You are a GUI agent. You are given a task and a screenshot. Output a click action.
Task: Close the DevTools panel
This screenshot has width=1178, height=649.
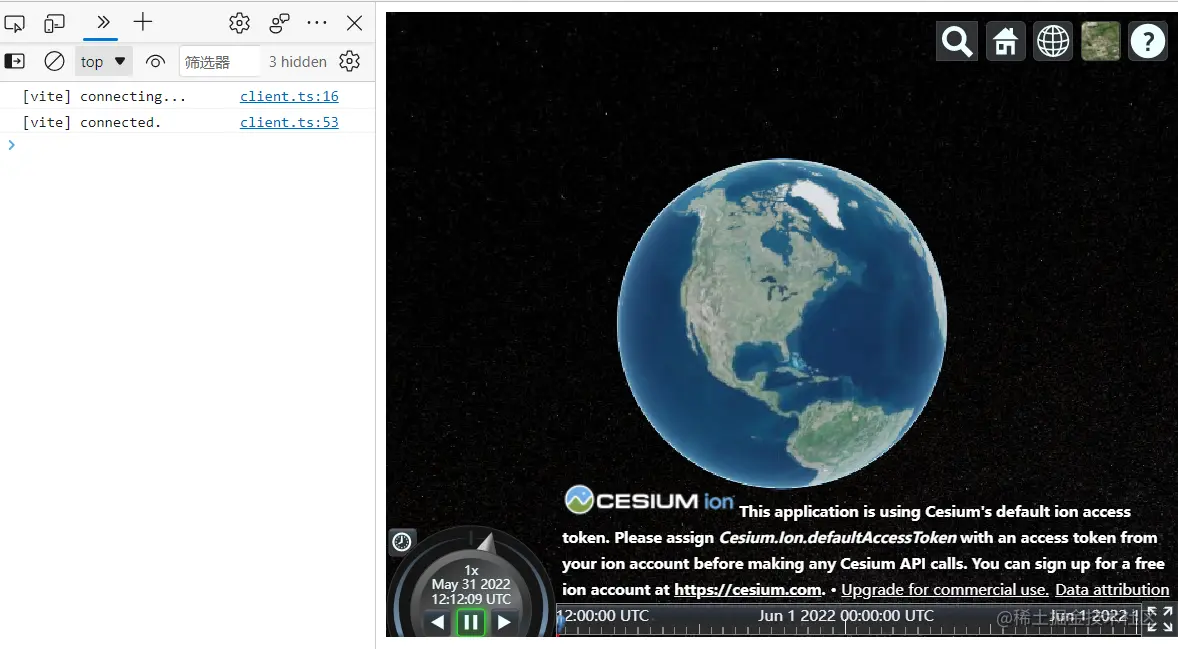355,23
